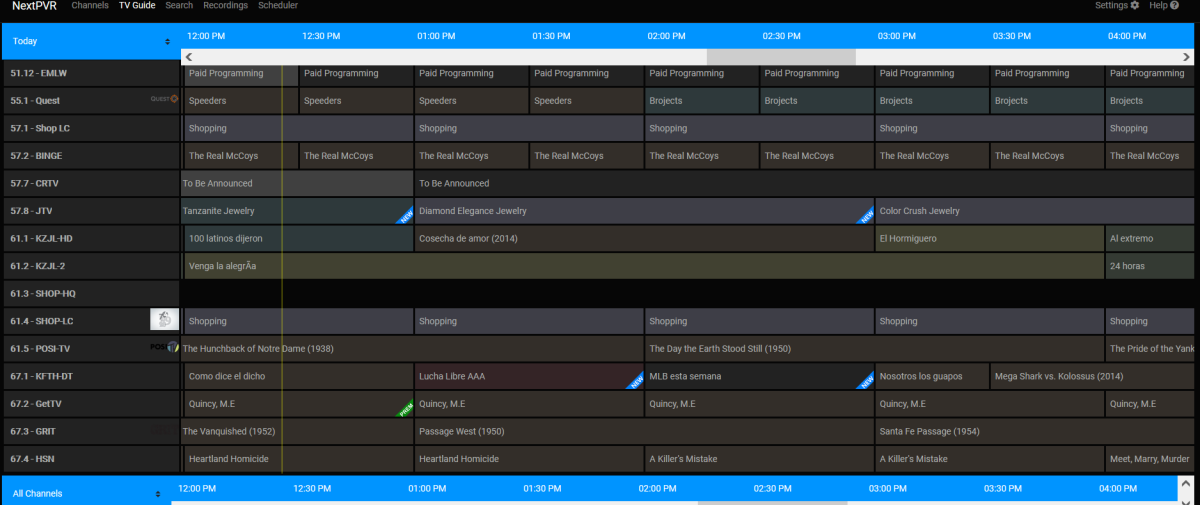Open Passage West (1950) listing
1200x505 pixels.
click(644, 432)
